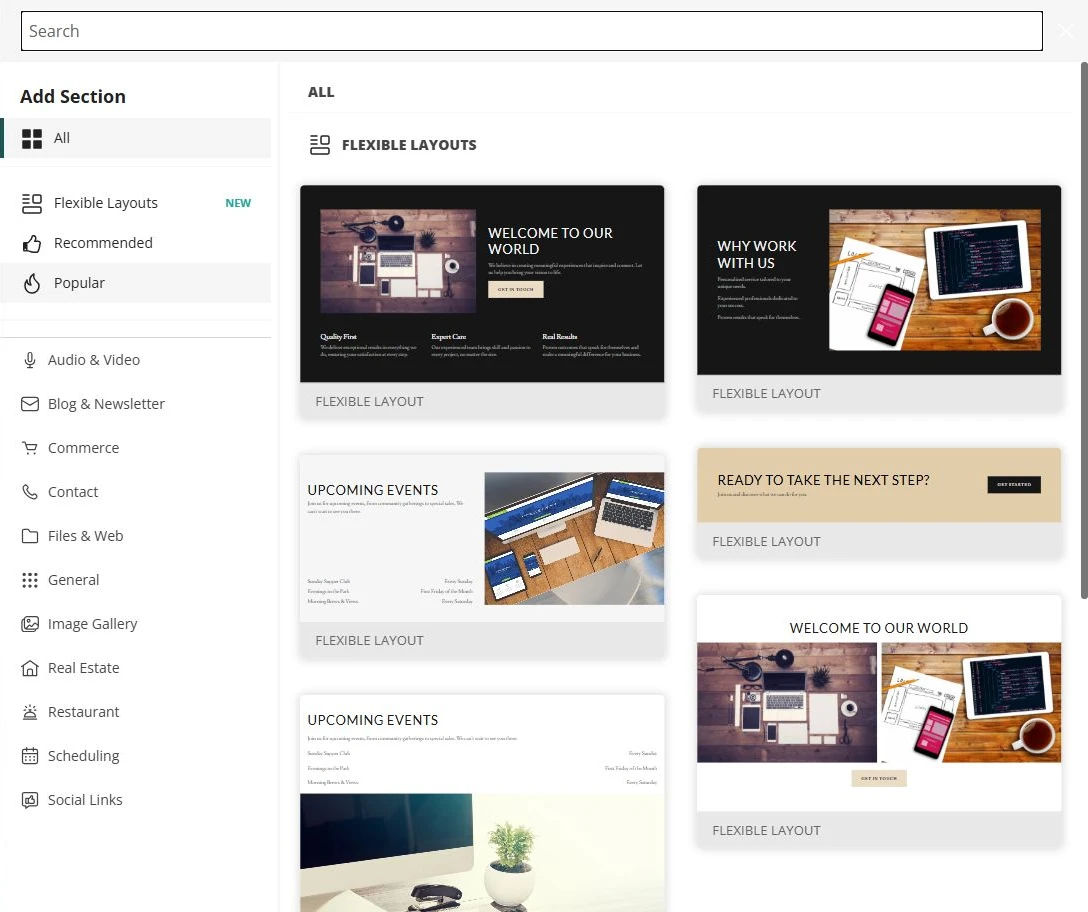Select Ready To Take The Next Step layout
Image resolution: width=1088 pixels, height=912 pixels.
[x=879, y=503]
